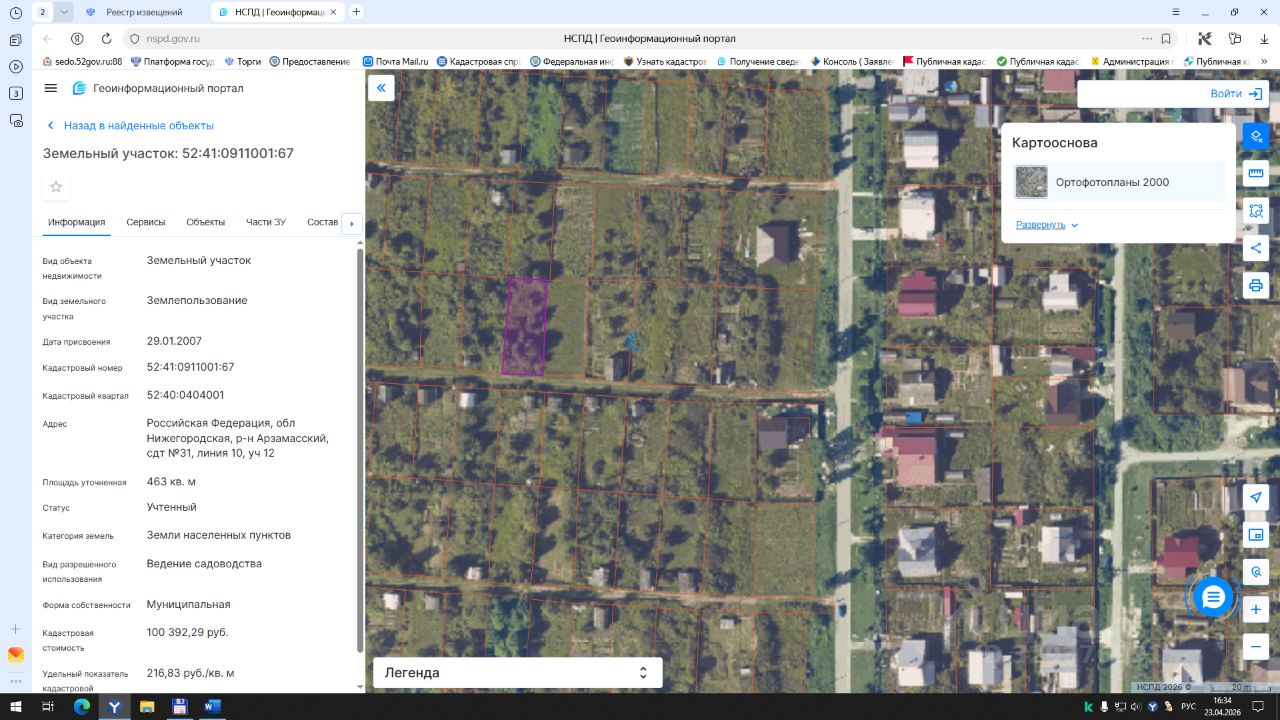Switch to the Состав tab
The width and height of the screenshot is (1280, 720).
[323, 222]
